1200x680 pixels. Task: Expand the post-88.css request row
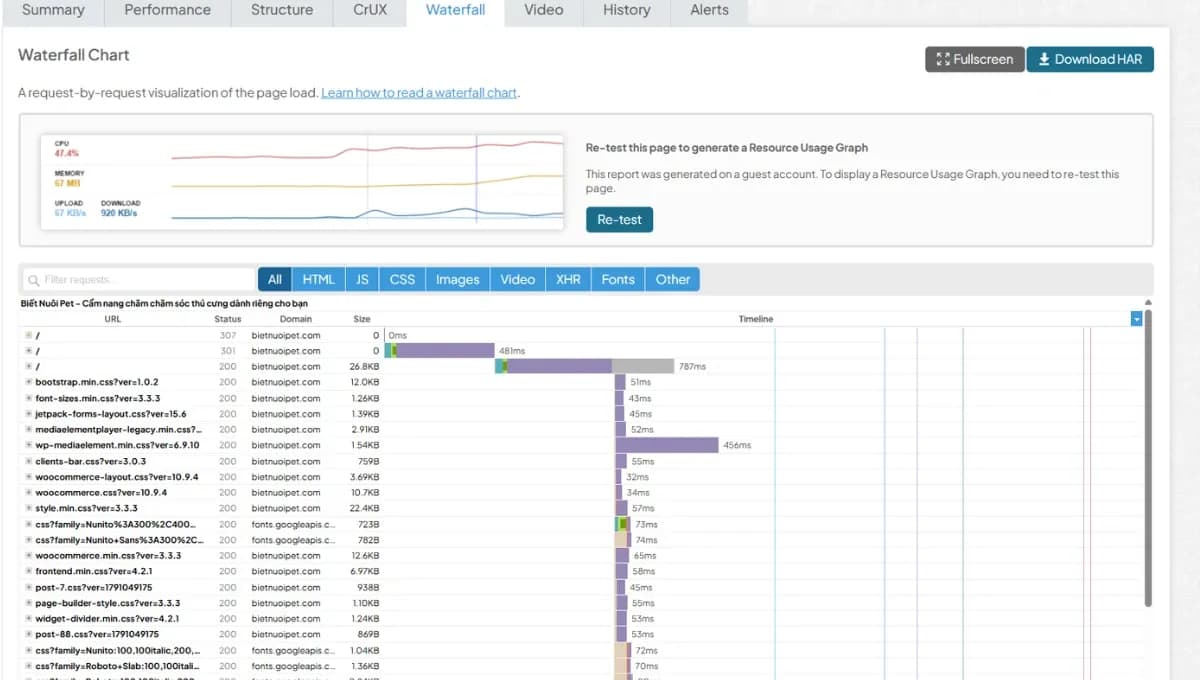click(29, 634)
